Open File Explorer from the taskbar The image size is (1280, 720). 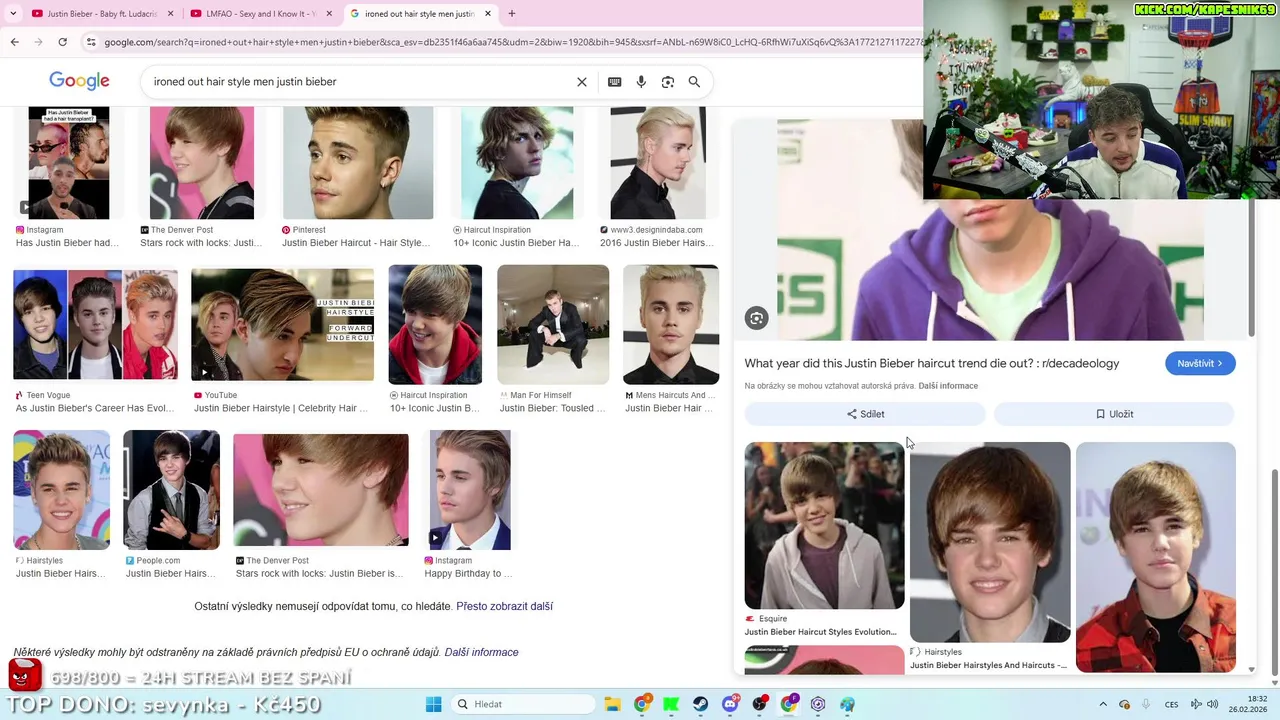612,704
